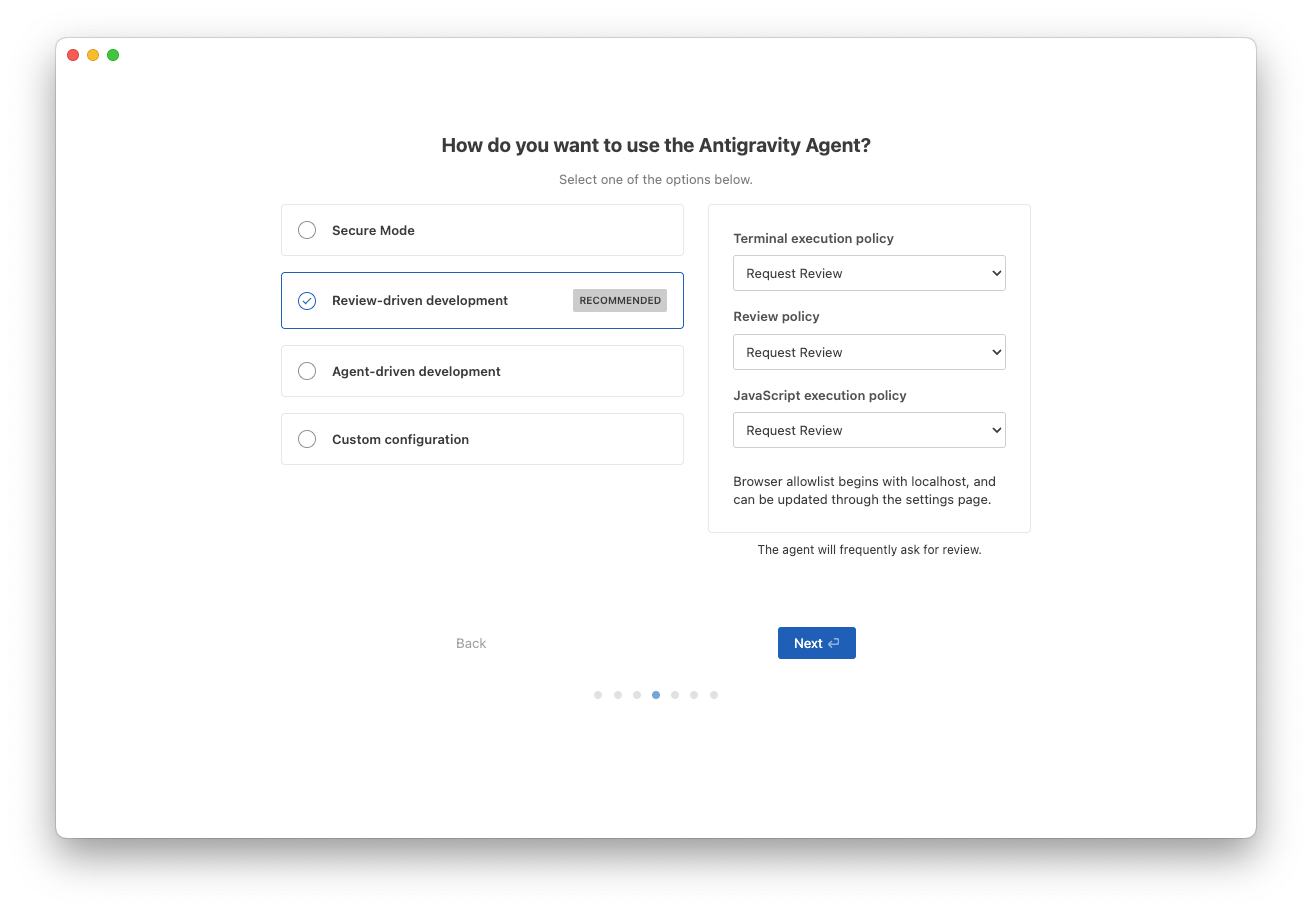Image resolution: width=1312 pixels, height=912 pixels.
Task: Jump to the last pagination dot
Action: tap(714, 695)
